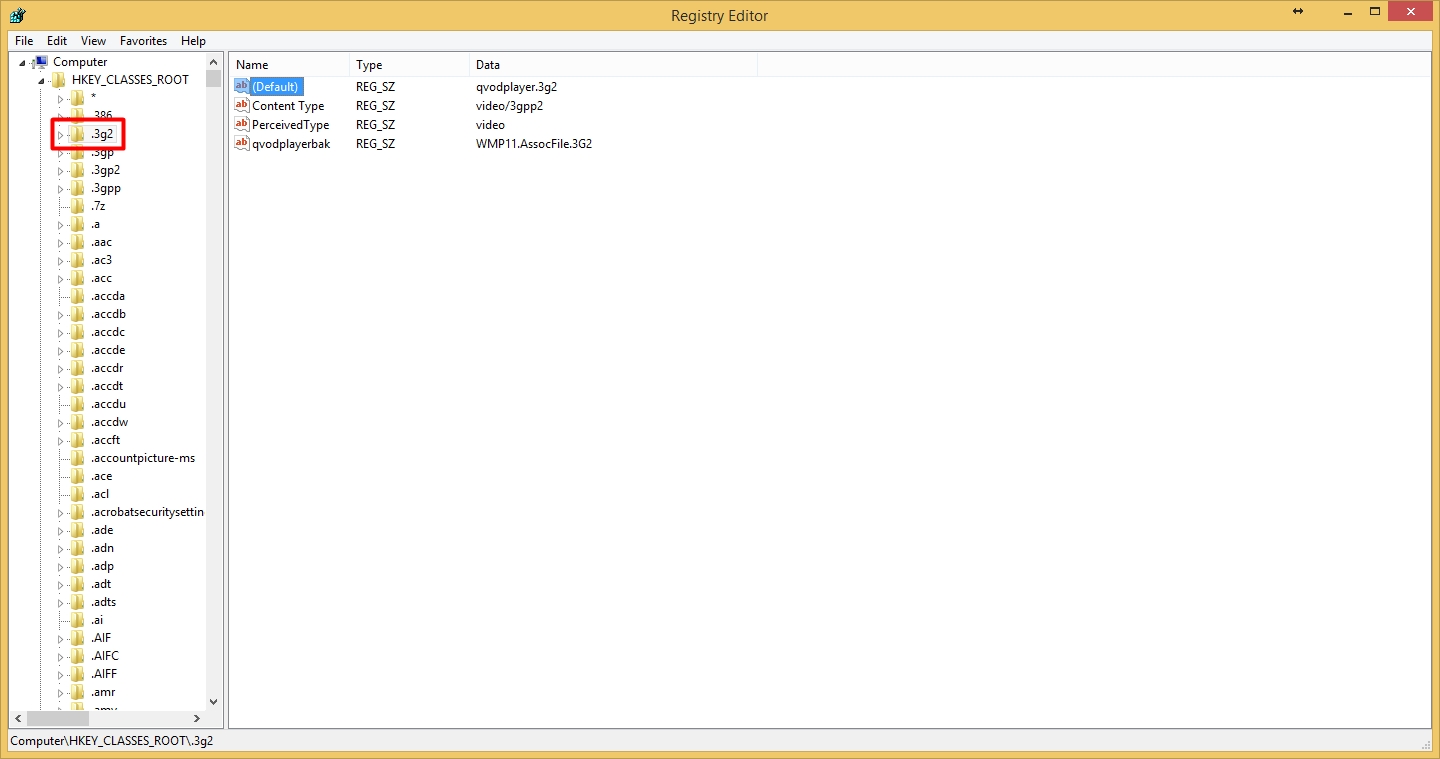Click the folder icon of .accda
Screen dimensions: 1440x759
point(78,296)
